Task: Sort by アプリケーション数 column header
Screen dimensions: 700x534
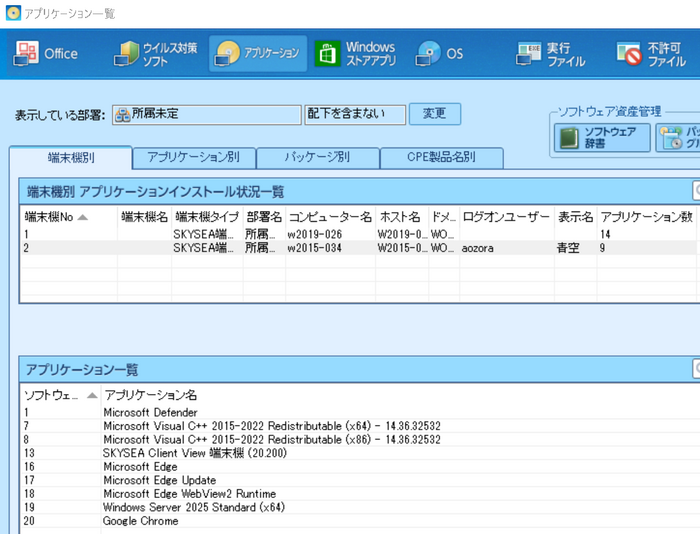Action: tap(646, 217)
